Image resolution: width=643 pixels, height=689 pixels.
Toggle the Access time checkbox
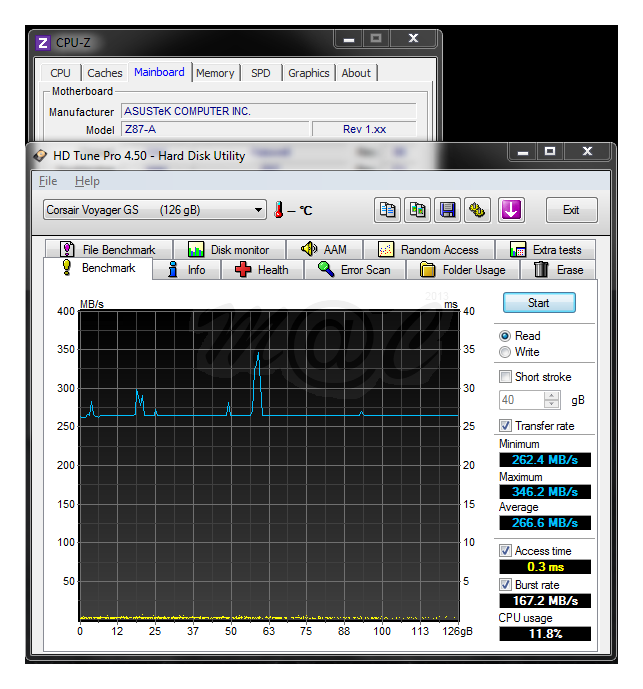[x=505, y=551]
